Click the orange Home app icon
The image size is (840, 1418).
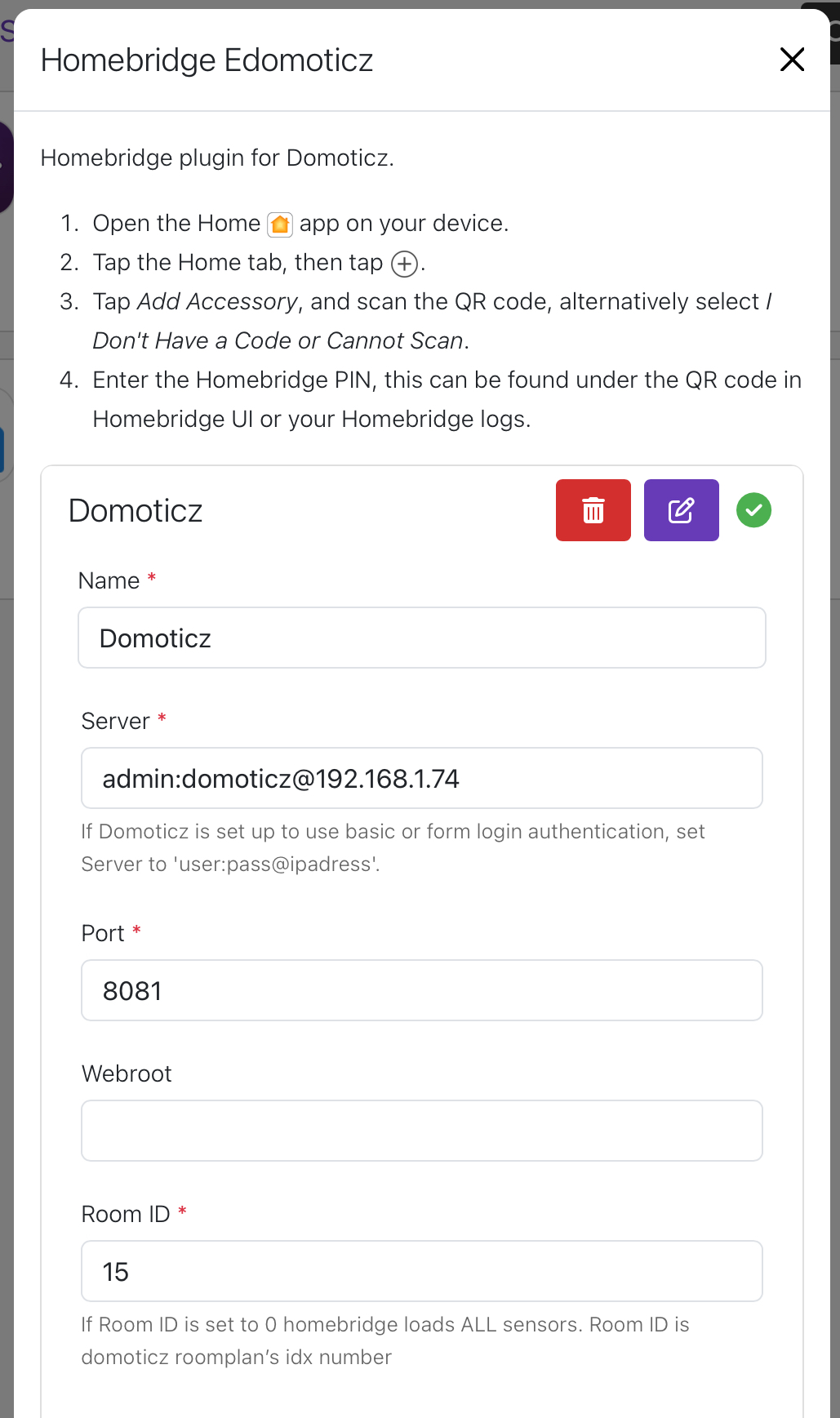click(x=280, y=224)
